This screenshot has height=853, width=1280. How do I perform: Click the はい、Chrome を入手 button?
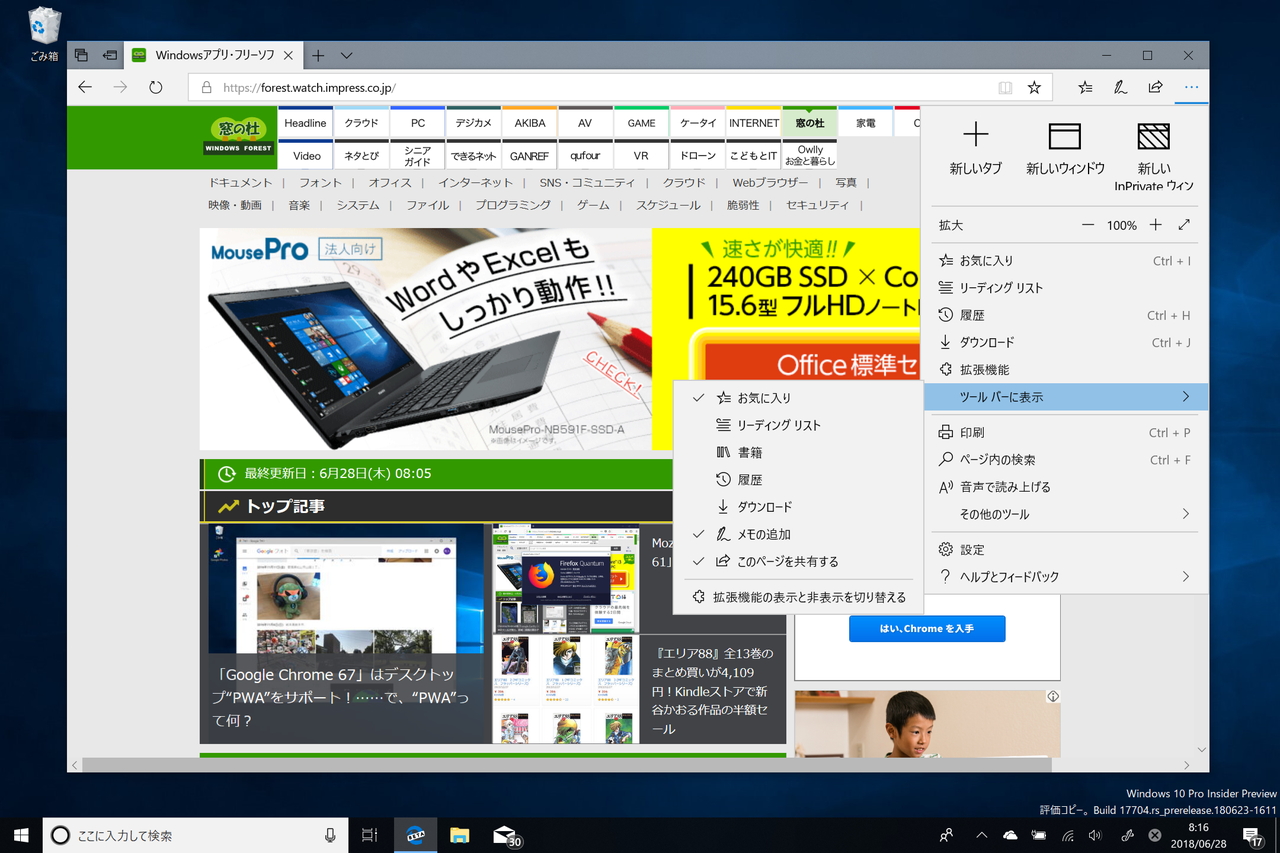927,629
